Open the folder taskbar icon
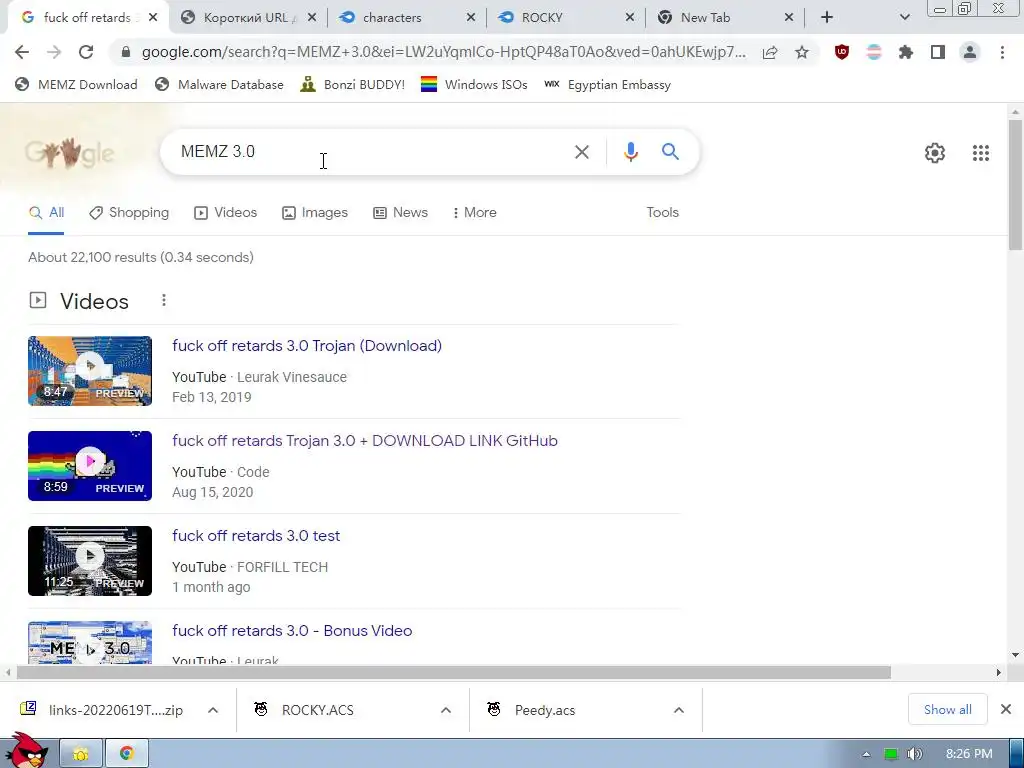The width and height of the screenshot is (1024, 768). tap(81, 754)
